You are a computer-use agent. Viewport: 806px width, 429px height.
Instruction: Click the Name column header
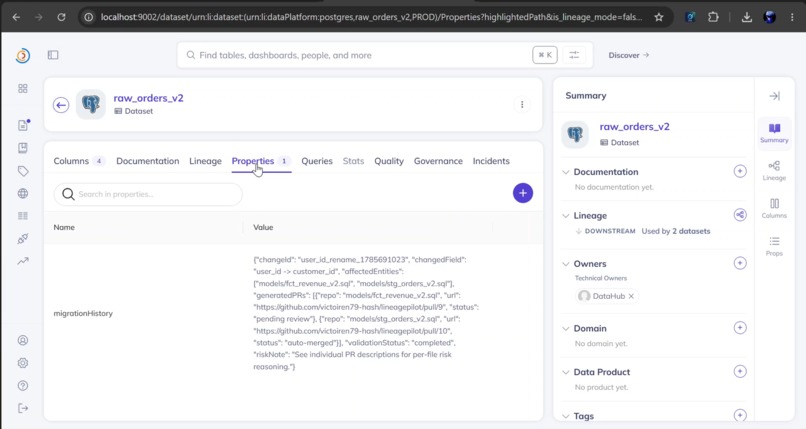[64, 227]
